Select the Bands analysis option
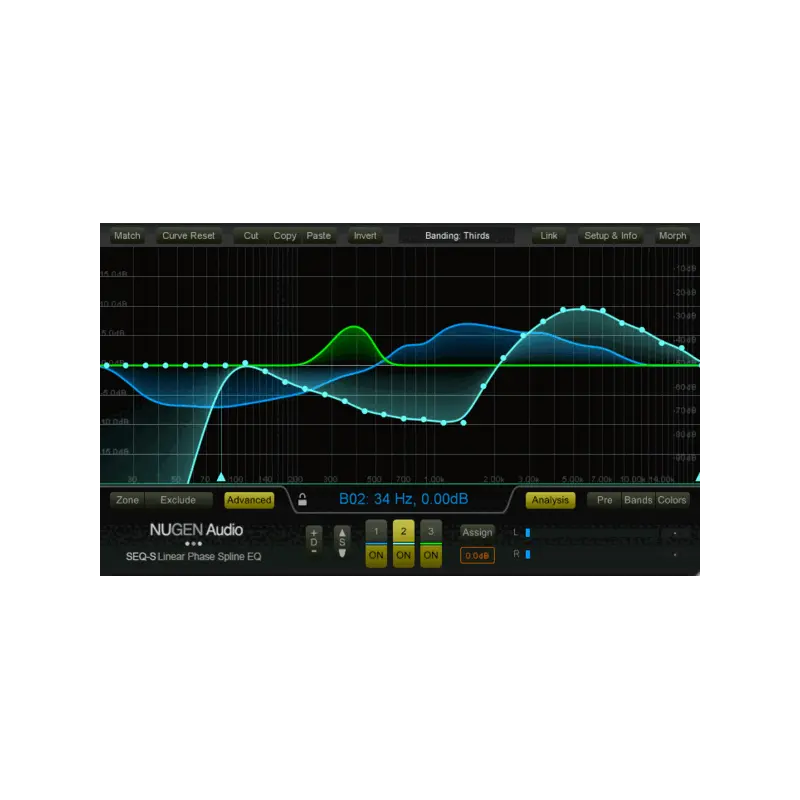Viewport: 800px width, 800px height. pos(638,500)
